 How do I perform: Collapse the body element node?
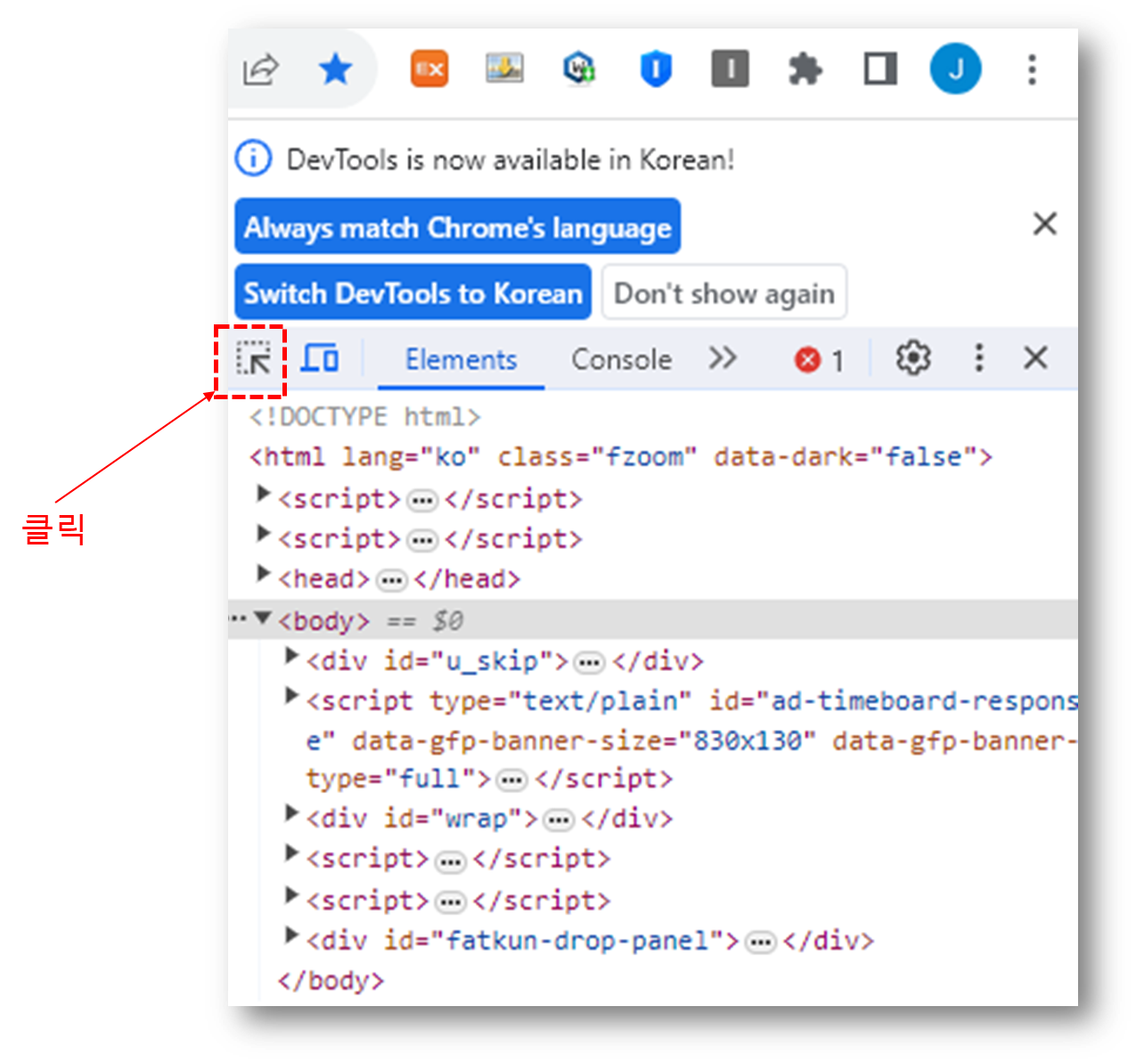pos(263,617)
